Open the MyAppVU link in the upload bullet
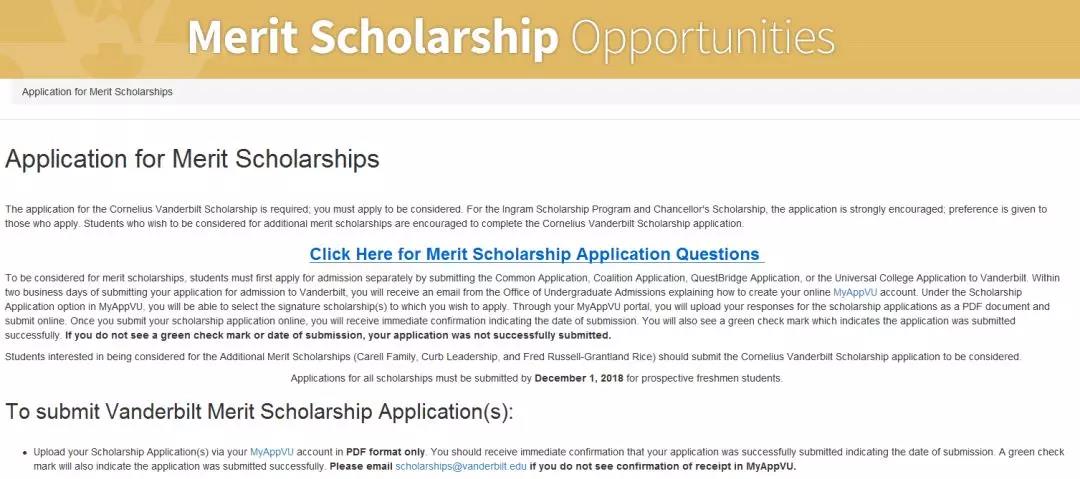 (273, 452)
